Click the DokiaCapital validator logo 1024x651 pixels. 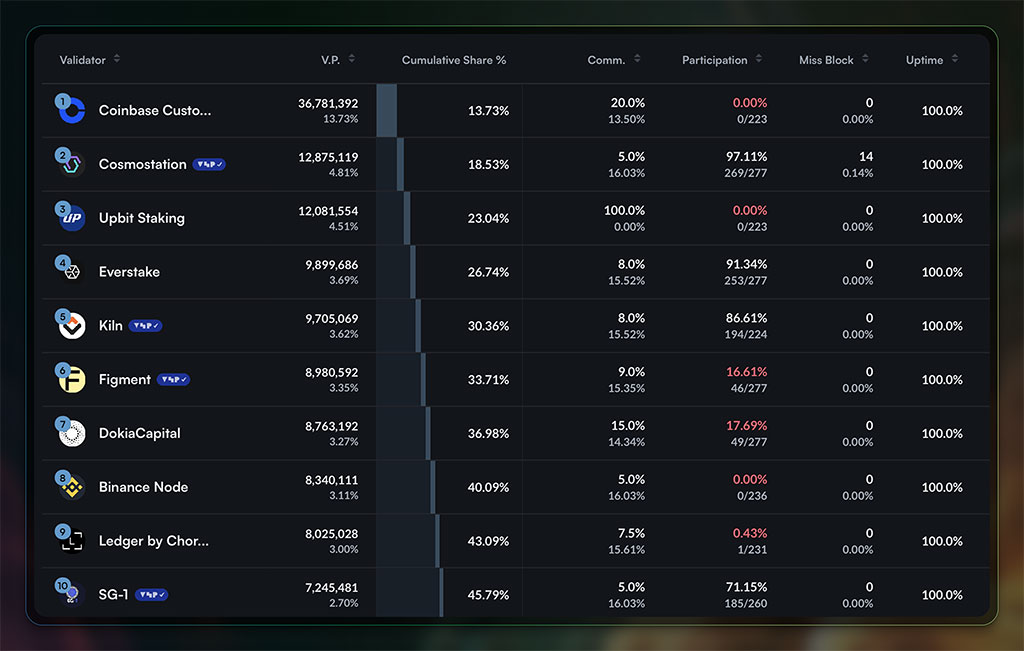point(72,434)
